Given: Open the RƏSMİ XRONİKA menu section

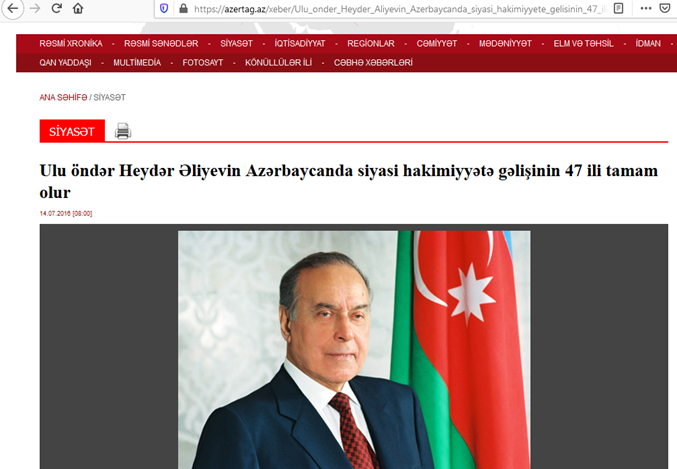Looking at the screenshot, I should [x=71, y=44].
